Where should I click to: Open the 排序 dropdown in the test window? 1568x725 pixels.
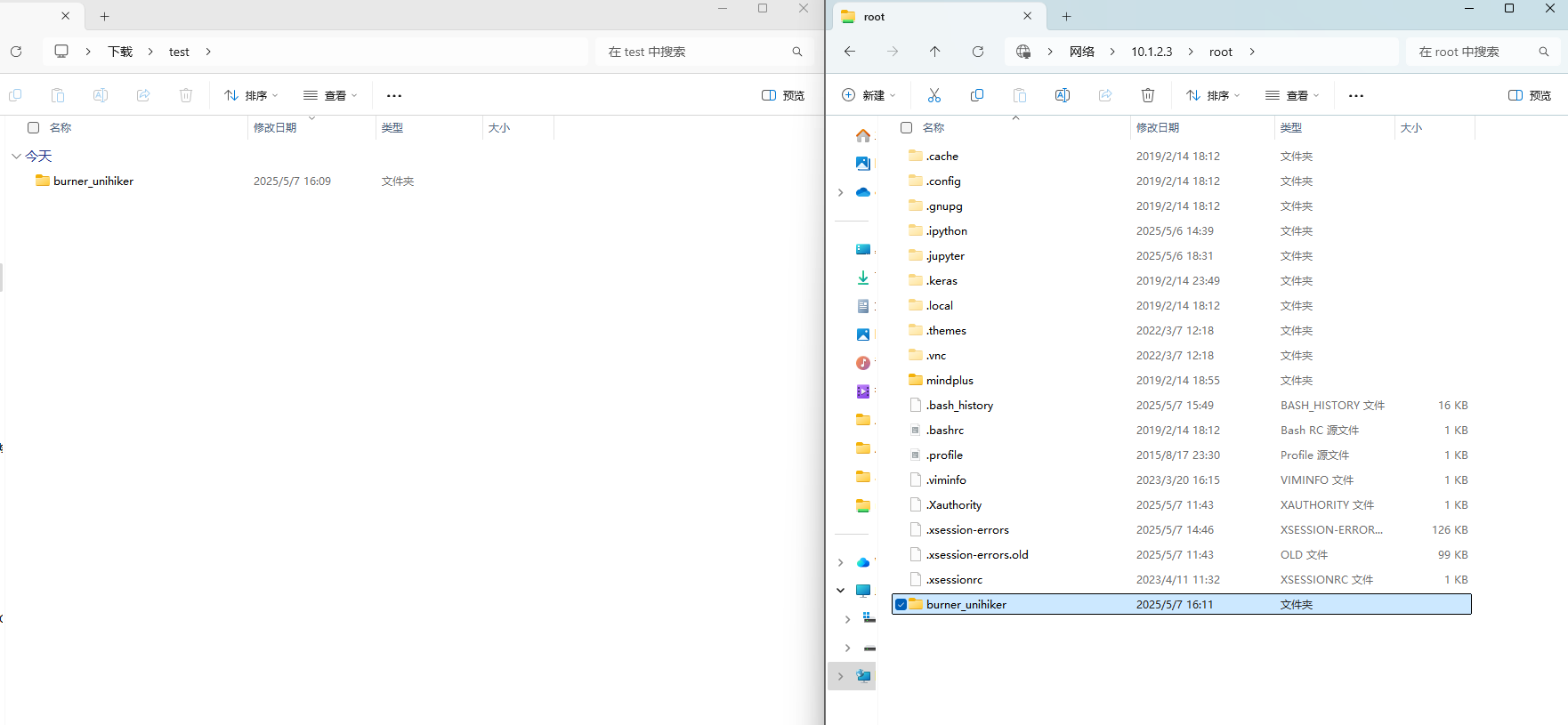(251, 95)
